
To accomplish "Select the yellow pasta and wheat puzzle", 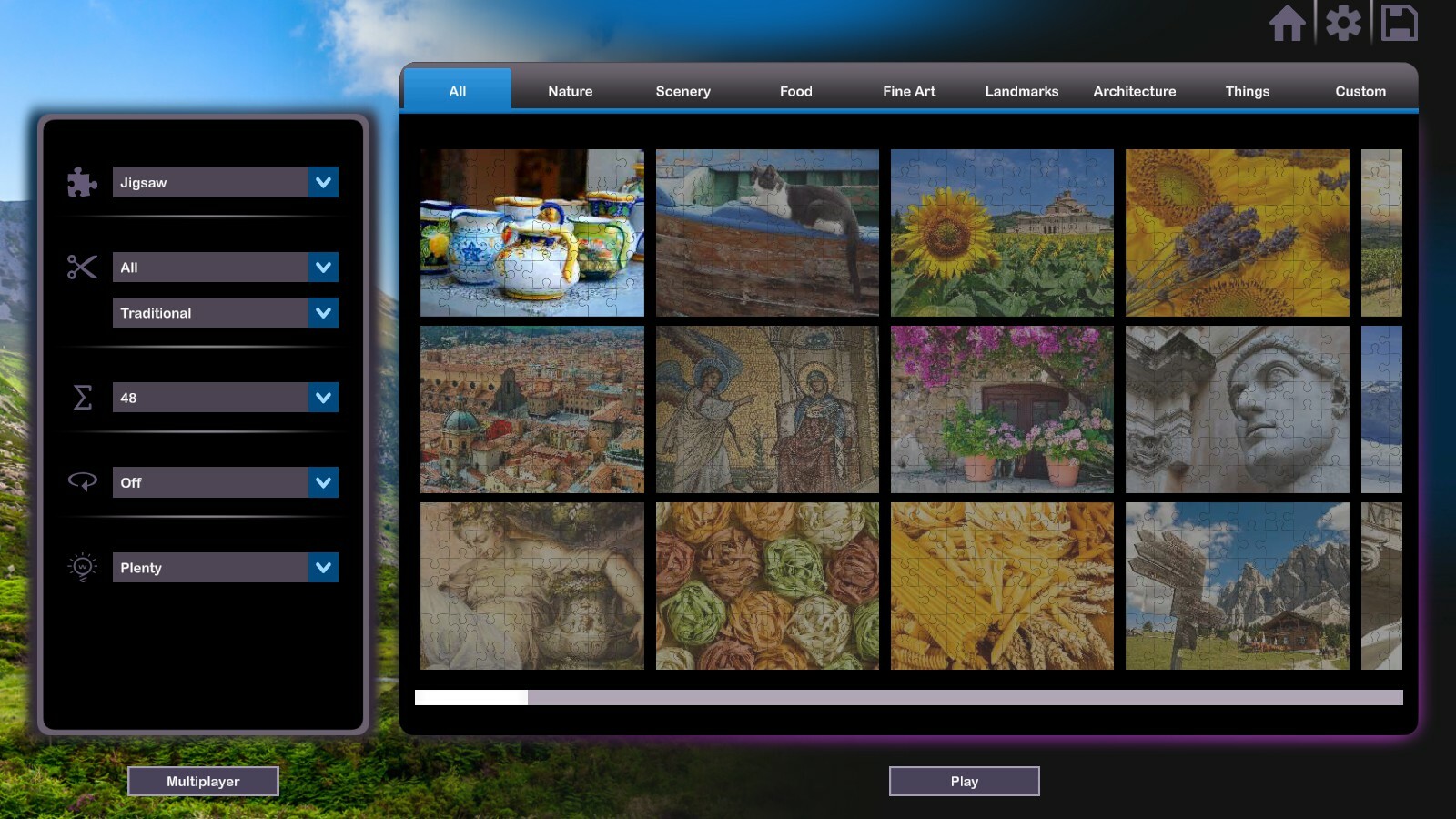I will click(1002, 586).
